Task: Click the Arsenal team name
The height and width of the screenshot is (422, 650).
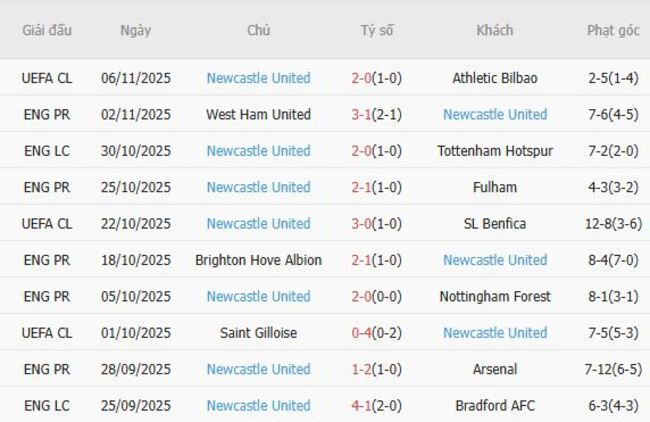Action: point(494,369)
